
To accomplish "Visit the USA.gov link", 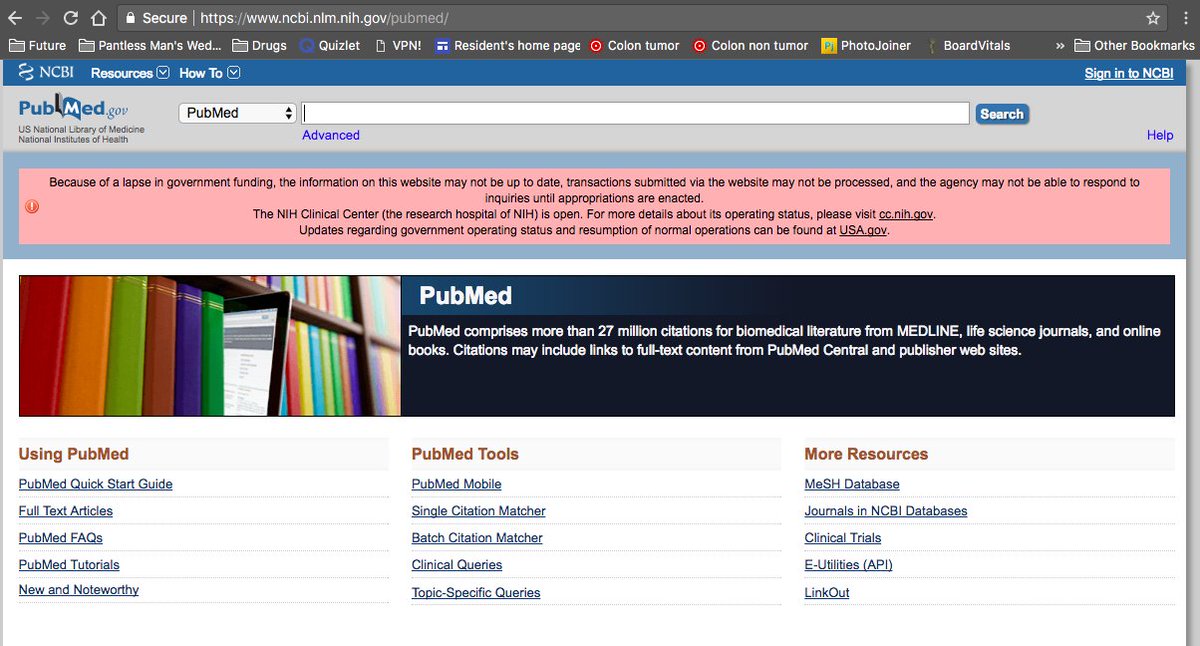I will tap(863, 230).
